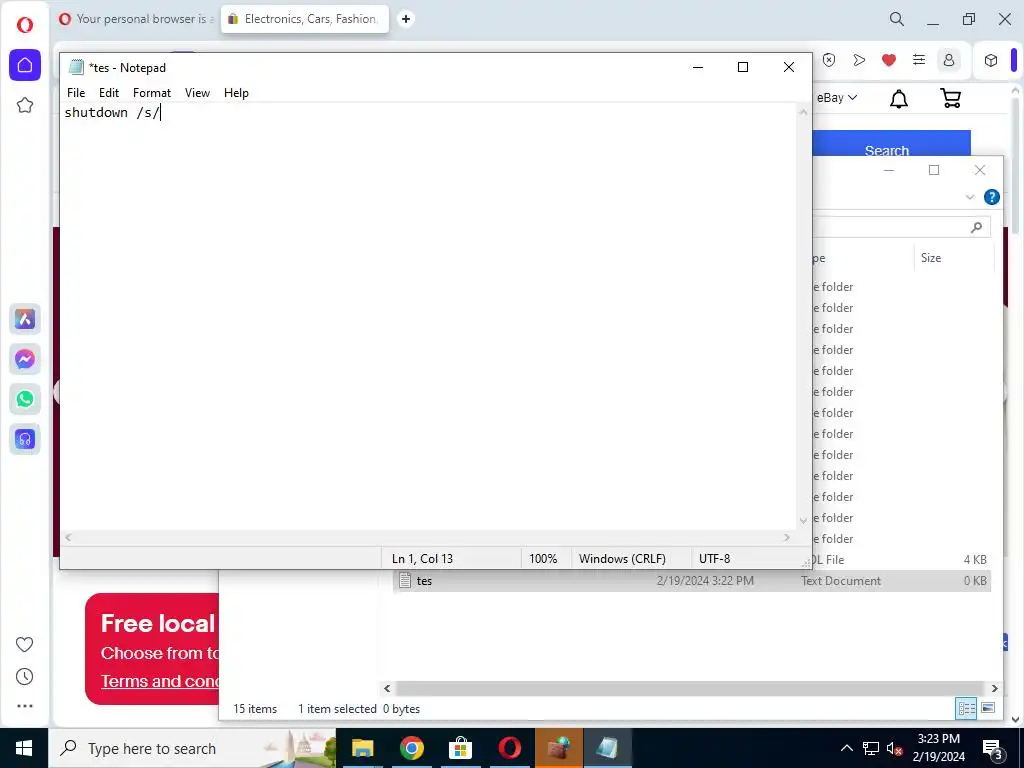Viewport: 1024px width, 768px height.
Task: Click File Explorer's horizontal scrollbar track
Action: pos(690,688)
